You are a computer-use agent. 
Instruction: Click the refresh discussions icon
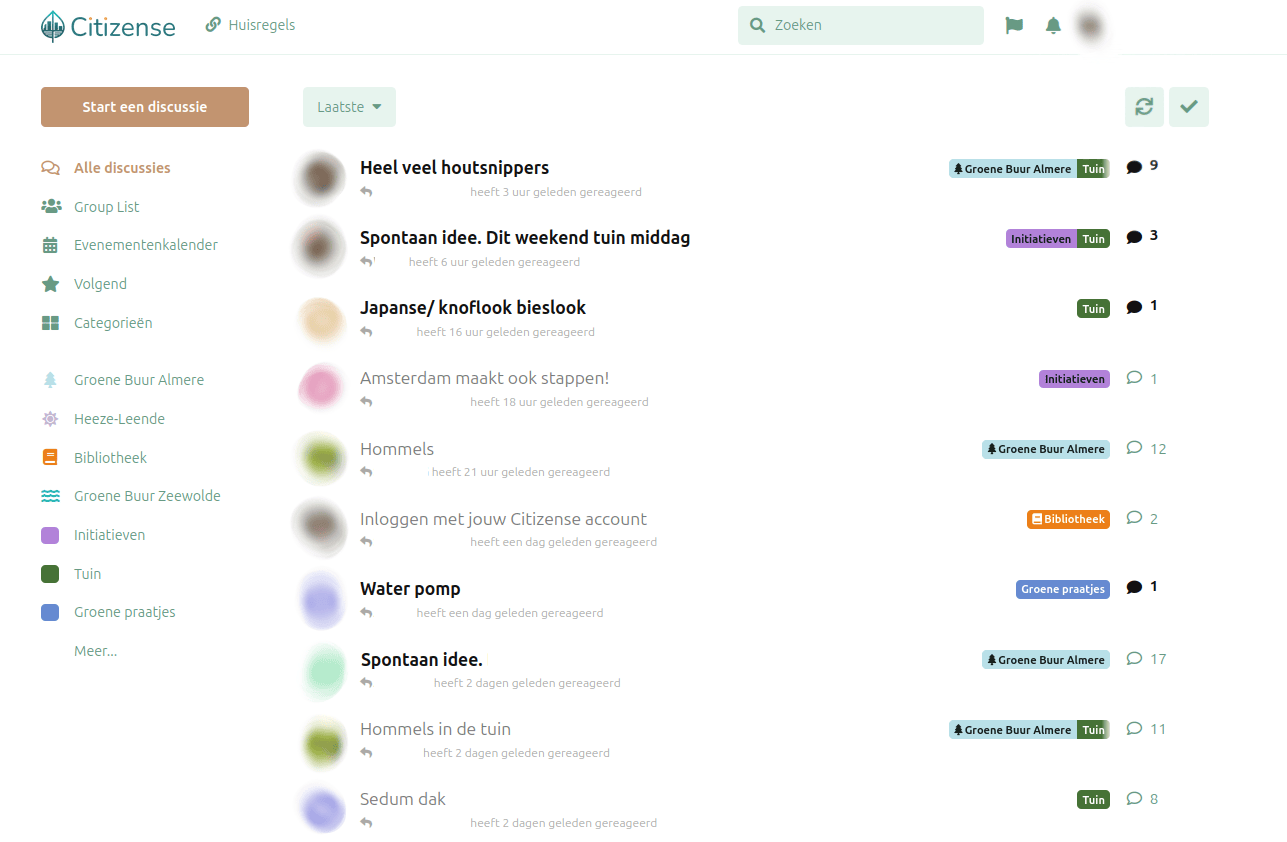coord(1144,107)
